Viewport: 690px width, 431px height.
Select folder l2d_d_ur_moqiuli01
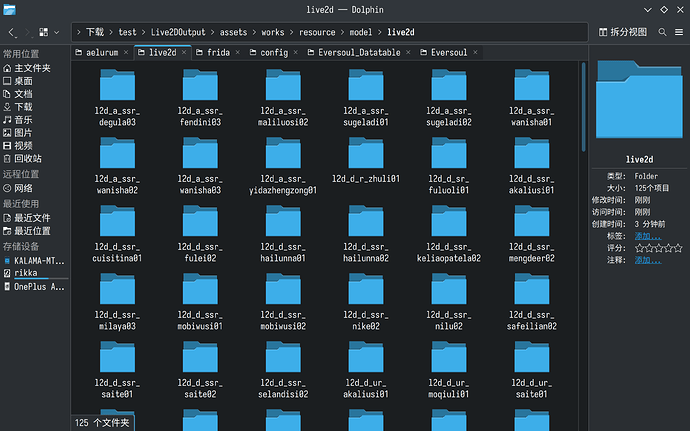click(x=449, y=370)
